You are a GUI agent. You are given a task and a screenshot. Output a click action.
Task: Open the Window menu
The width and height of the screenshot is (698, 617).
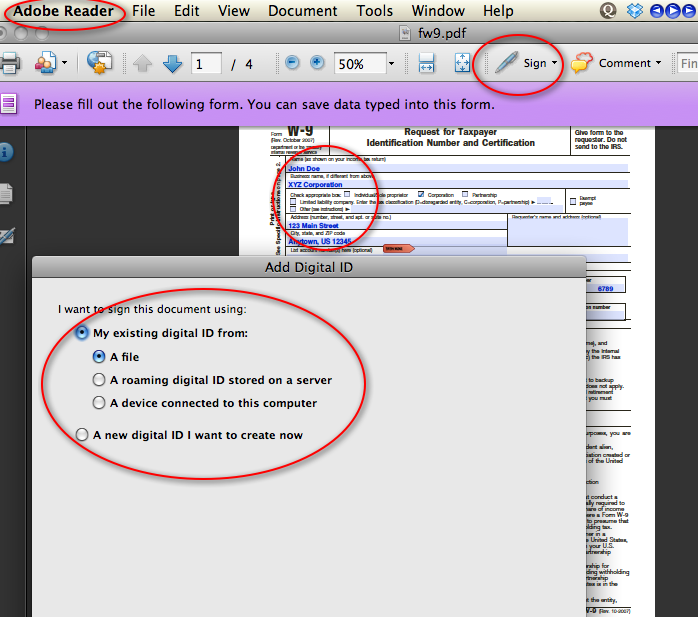[x=438, y=11]
